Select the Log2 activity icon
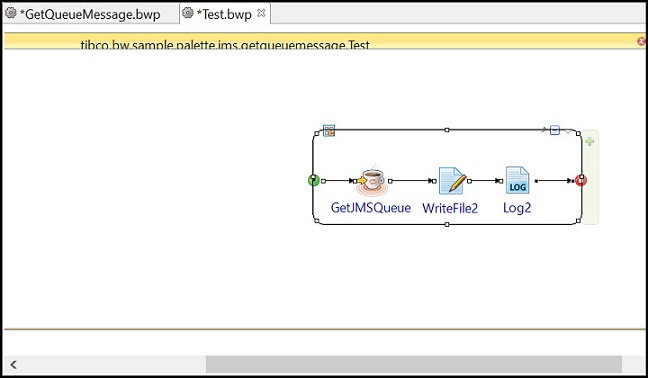Viewport: 648px width, 378px height. pyautogui.click(x=517, y=180)
